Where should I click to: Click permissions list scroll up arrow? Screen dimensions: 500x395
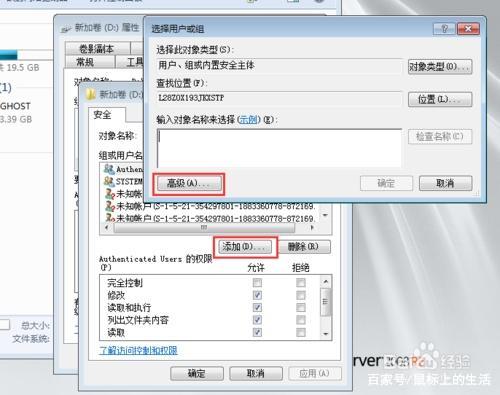pyautogui.click(x=326, y=282)
